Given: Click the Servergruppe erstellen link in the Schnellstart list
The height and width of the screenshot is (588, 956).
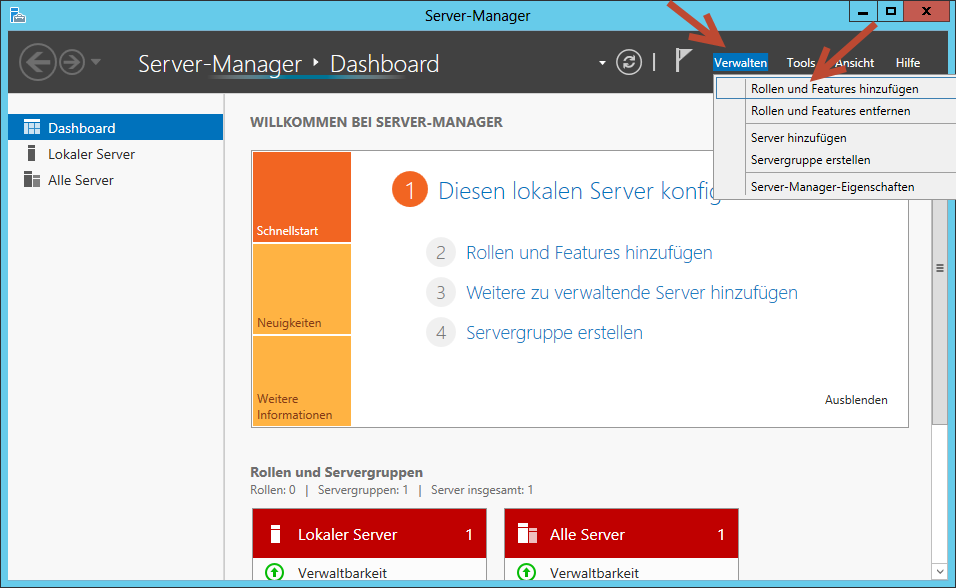Looking at the screenshot, I should coord(554,333).
